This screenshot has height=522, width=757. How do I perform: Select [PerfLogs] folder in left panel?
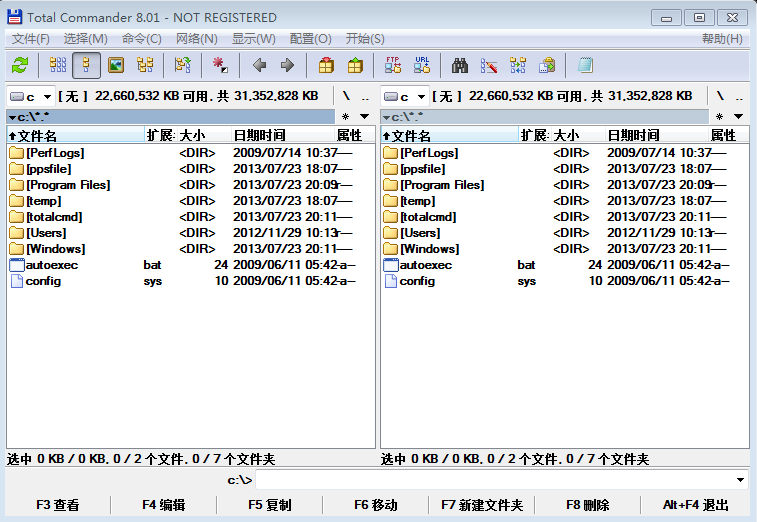191,153
